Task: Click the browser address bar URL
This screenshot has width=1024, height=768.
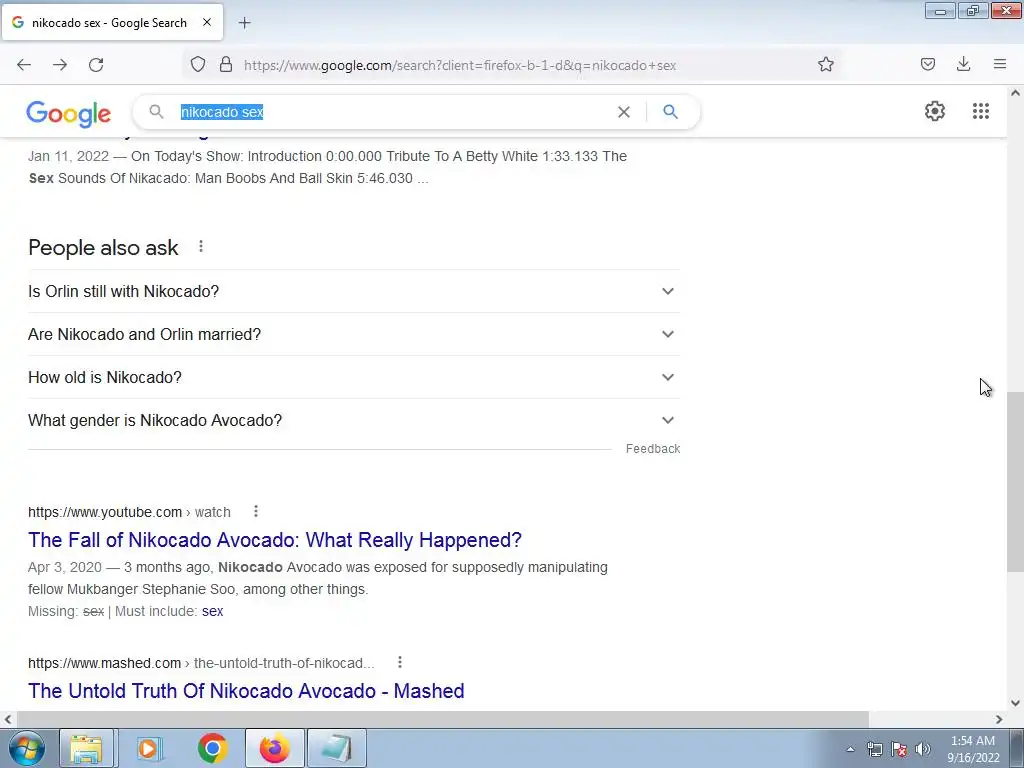Action: [x=460, y=65]
